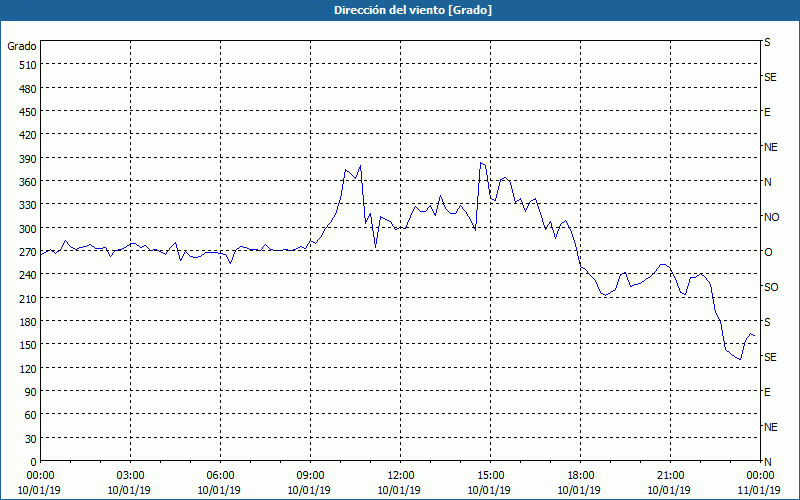Click the 'NE' compass label at 390 level
This screenshot has width=800, height=500.
pos(771,147)
